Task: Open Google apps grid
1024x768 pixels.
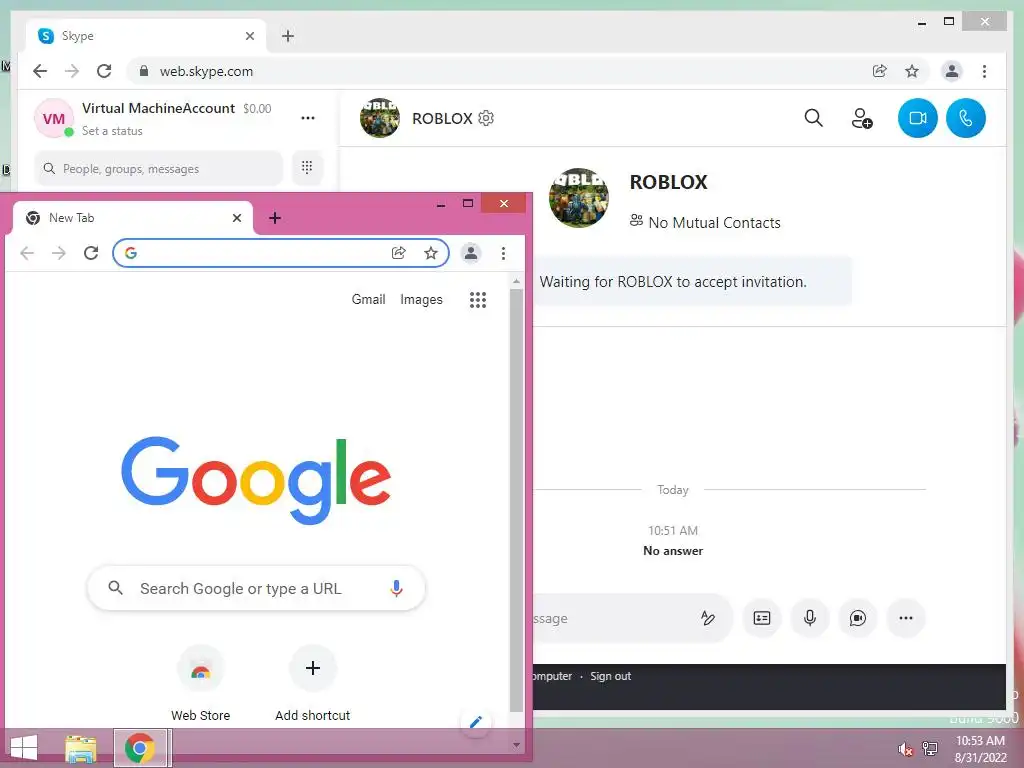Action: coord(478,300)
